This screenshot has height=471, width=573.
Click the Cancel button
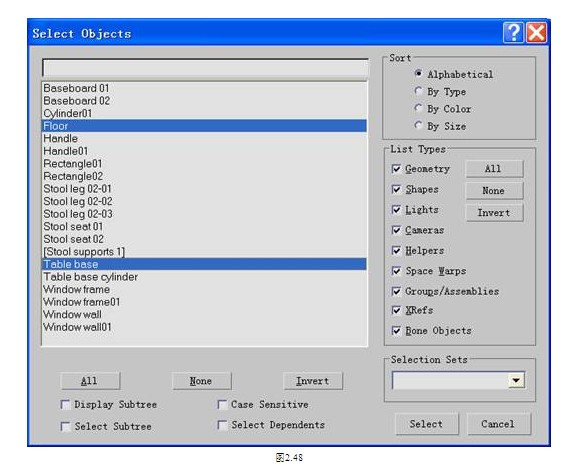click(x=498, y=424)
